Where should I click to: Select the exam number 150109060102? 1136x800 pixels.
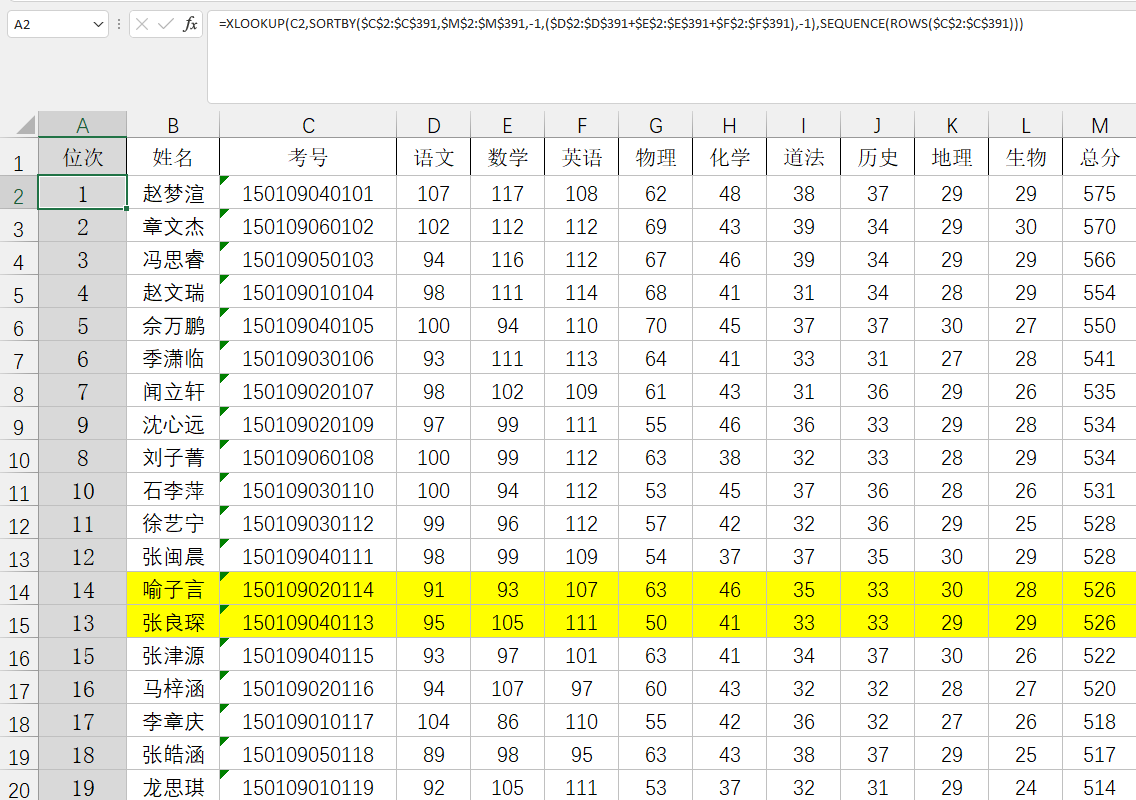308,226
